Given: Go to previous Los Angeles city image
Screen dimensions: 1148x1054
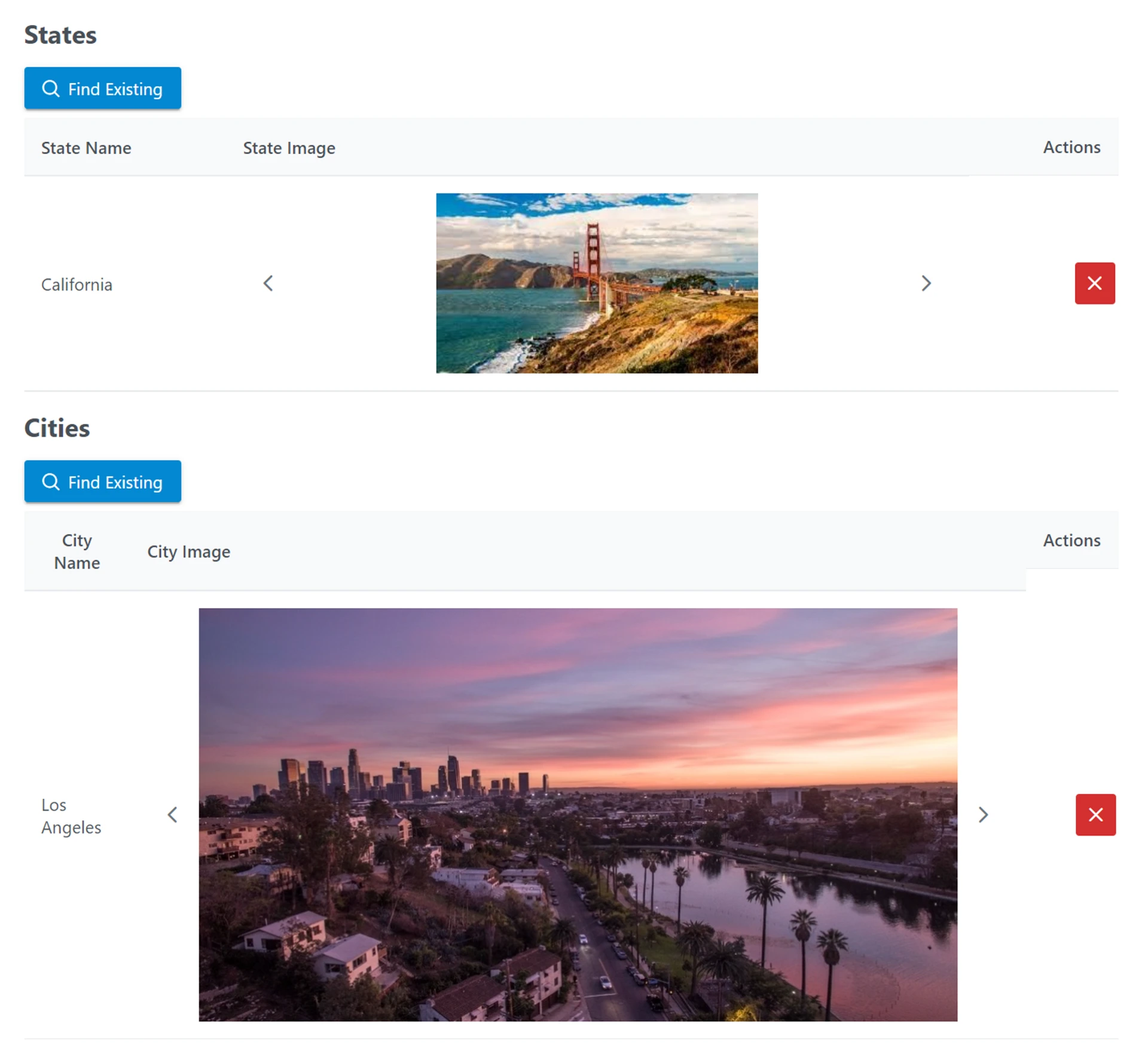Looking at the screenshot, I should pyautogui.click(x=172, y=814).
